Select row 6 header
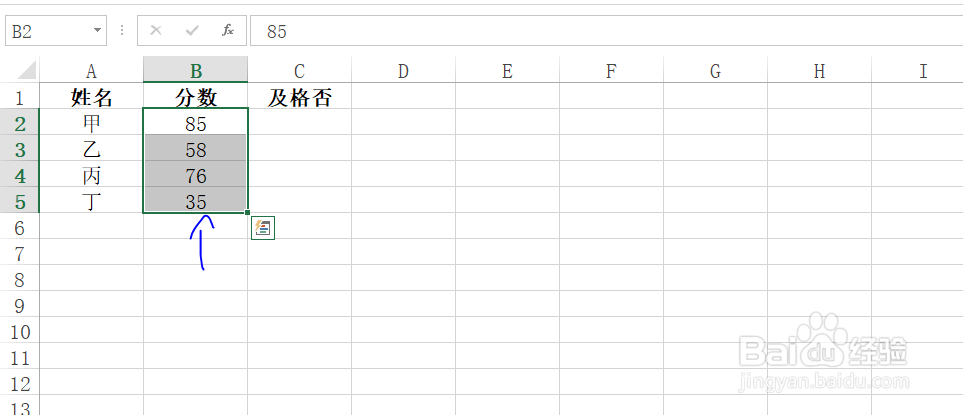 [20, 226]
